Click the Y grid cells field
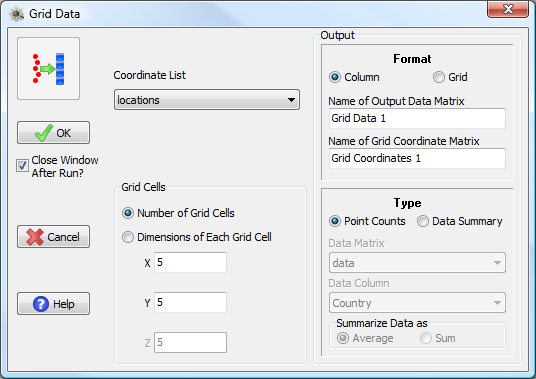536x379 pixels. pyautogui.click(x=190, y=302)
